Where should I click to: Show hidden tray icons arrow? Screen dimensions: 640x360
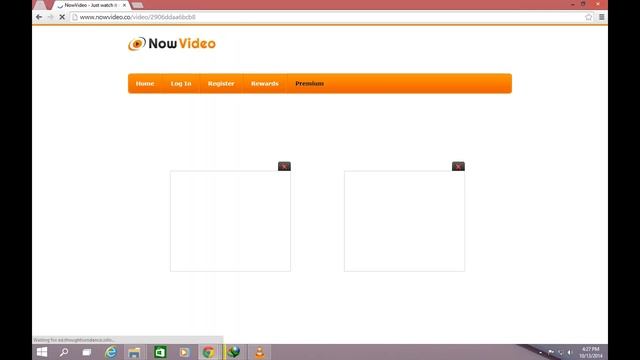[x=541, y=352]
